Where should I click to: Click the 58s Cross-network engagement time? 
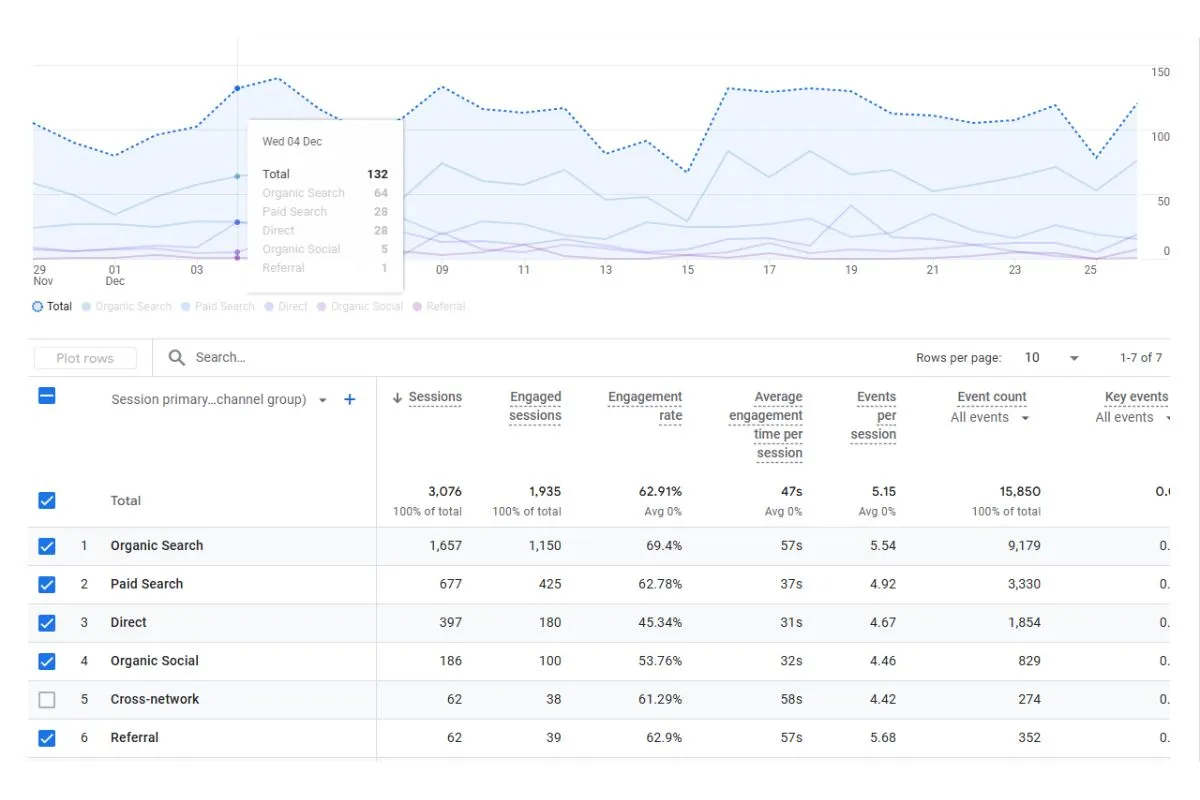(791, 699)
